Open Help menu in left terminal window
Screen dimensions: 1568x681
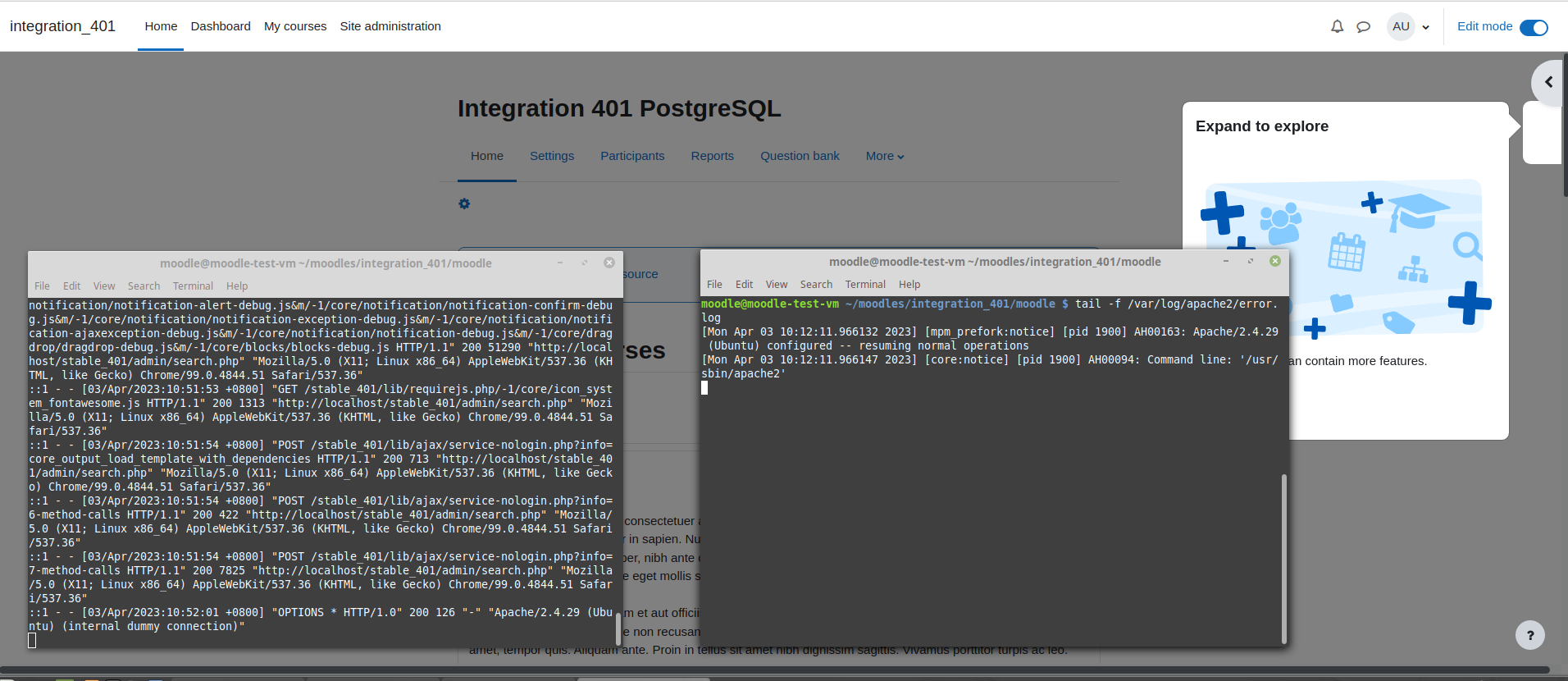[237, 286]
